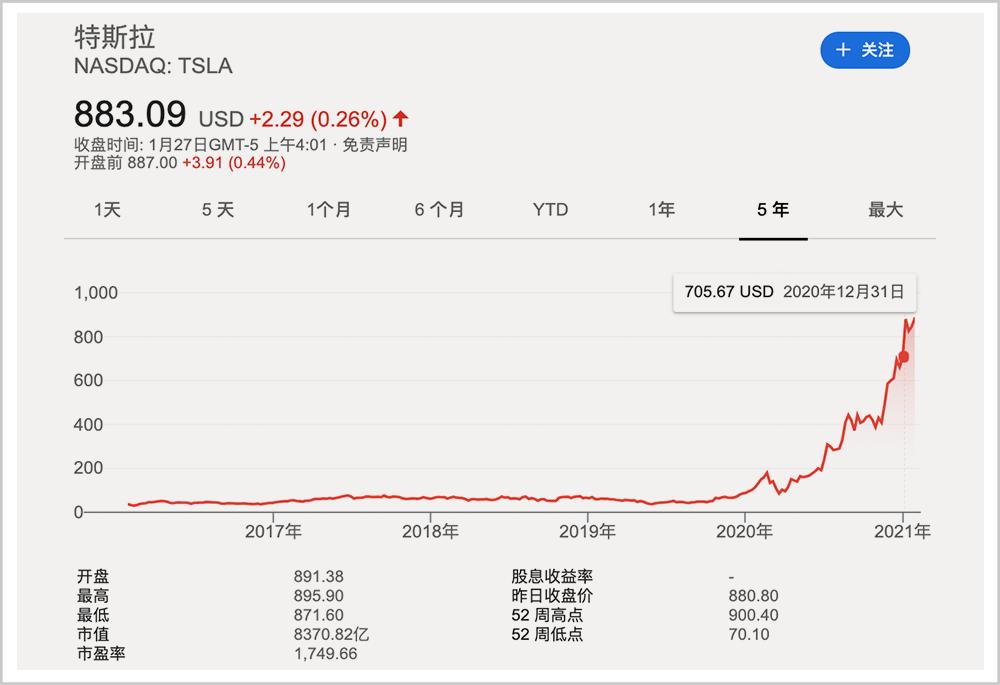Click the 883.09 stock price
This screenshot has width=1000, height=685.
click(x=132, y=111)
